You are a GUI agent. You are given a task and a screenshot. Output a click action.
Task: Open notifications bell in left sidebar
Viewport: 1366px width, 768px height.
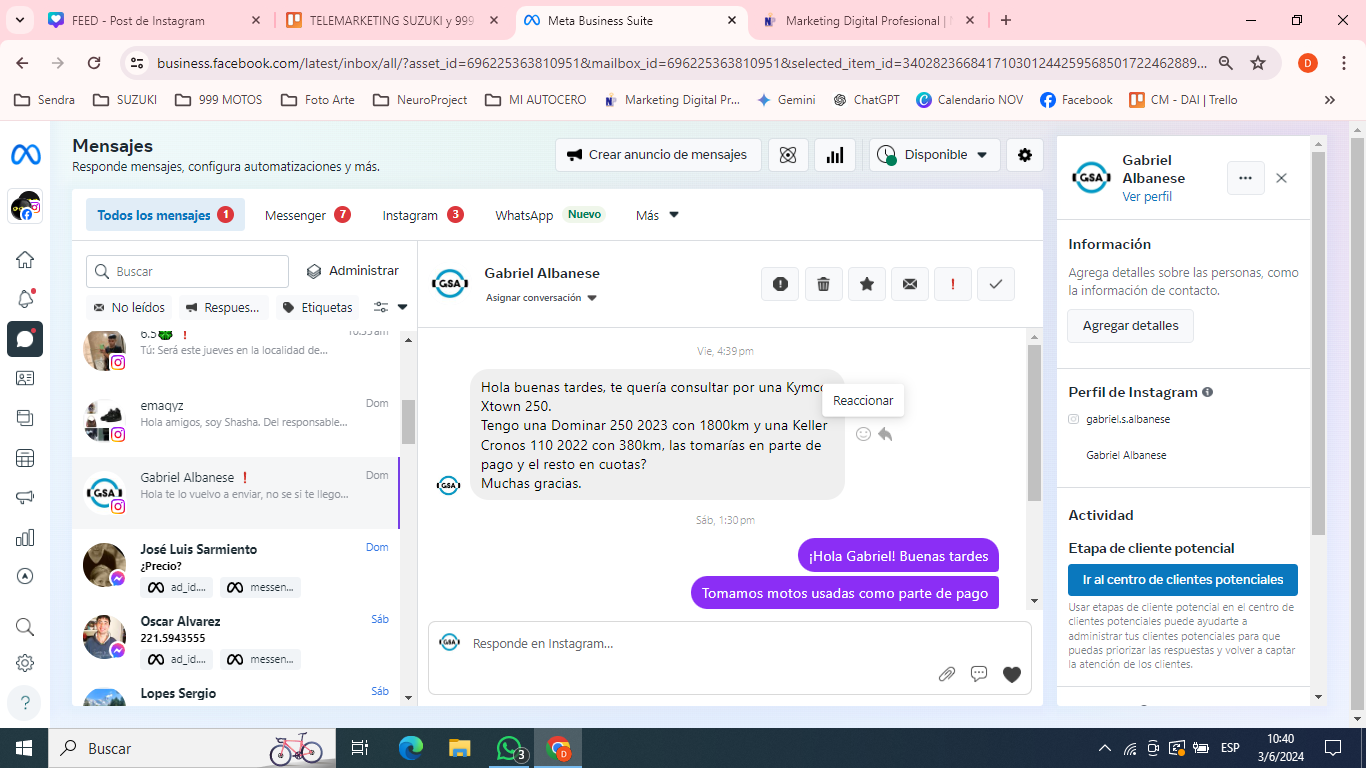(25, 299)
